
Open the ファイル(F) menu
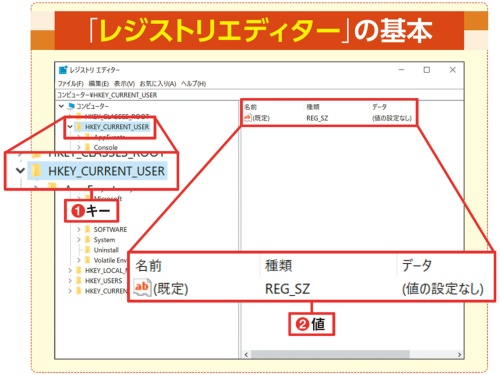[x=70, y=84]
